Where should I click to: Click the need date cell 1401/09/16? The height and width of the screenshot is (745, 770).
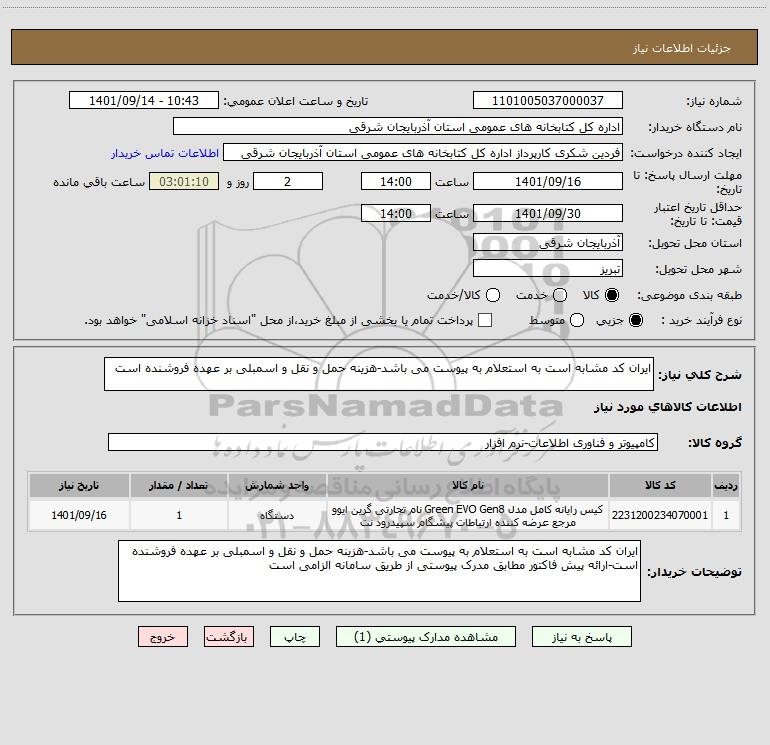click(x=79, y=515)
